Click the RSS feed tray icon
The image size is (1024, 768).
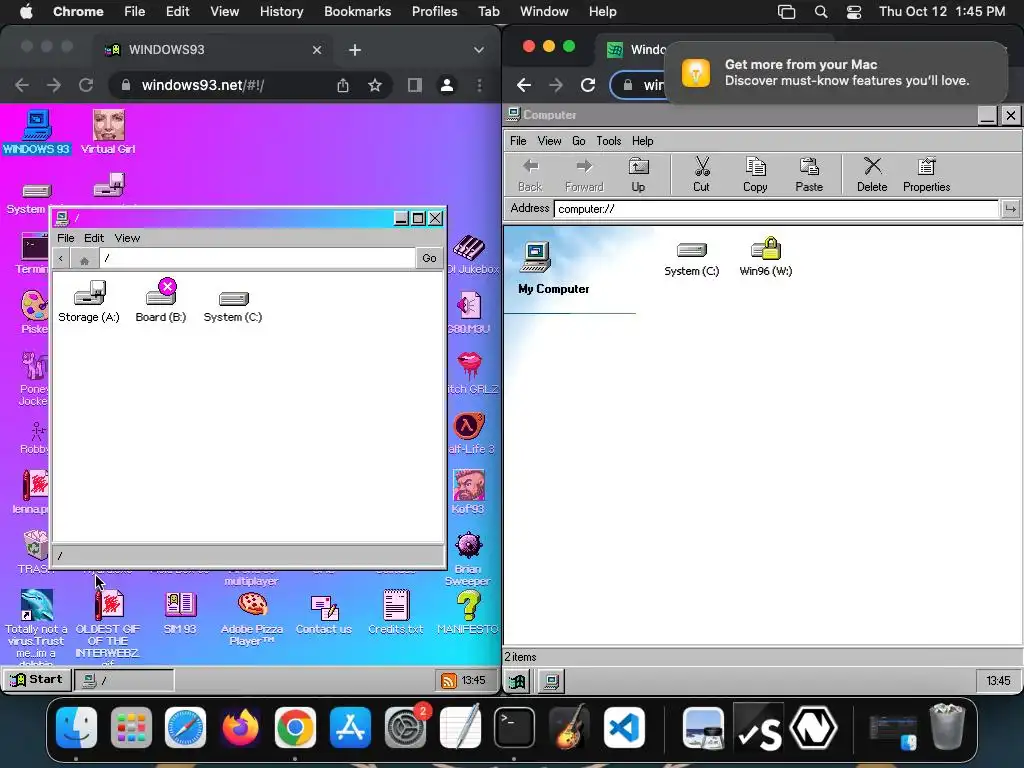[x=449, y=680]
